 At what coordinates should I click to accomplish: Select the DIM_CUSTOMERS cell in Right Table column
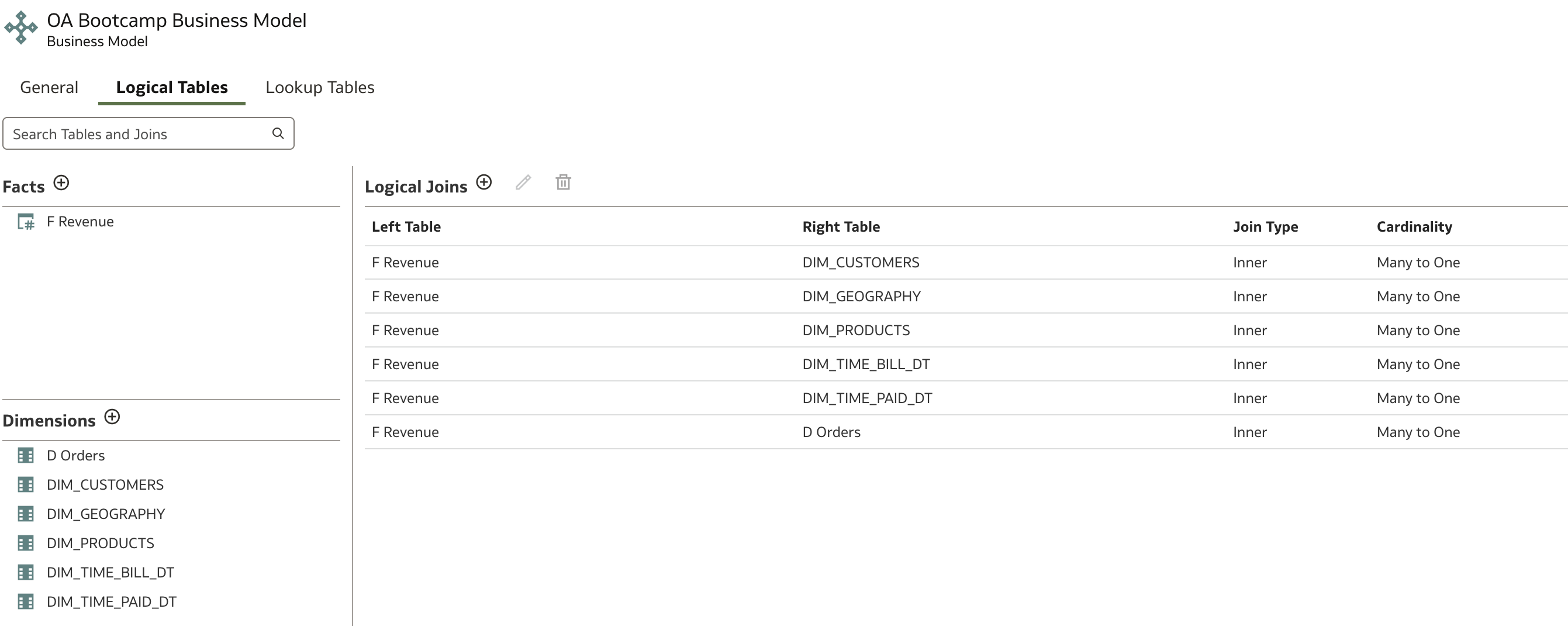pyautogui.click(x=861, y=263)
